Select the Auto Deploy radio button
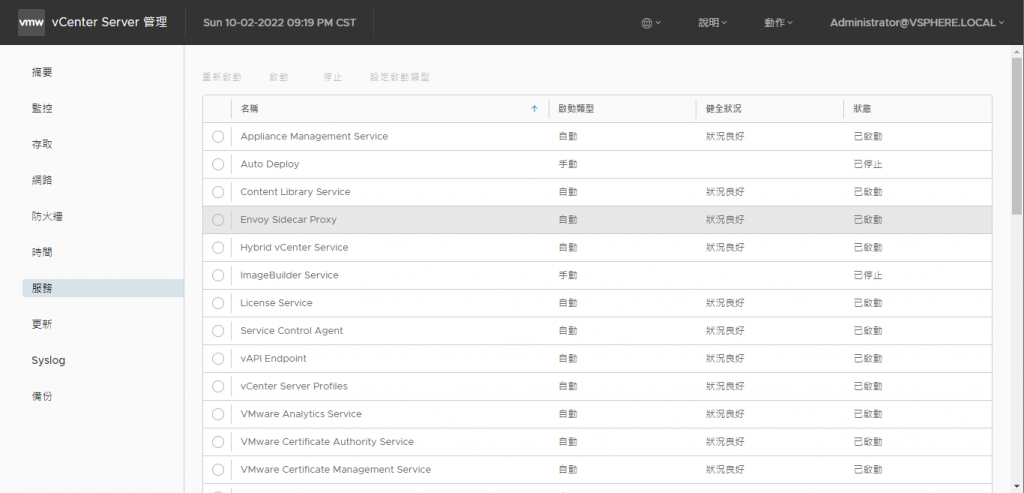This screenshot has width=1024, height=493. (218, 165)
